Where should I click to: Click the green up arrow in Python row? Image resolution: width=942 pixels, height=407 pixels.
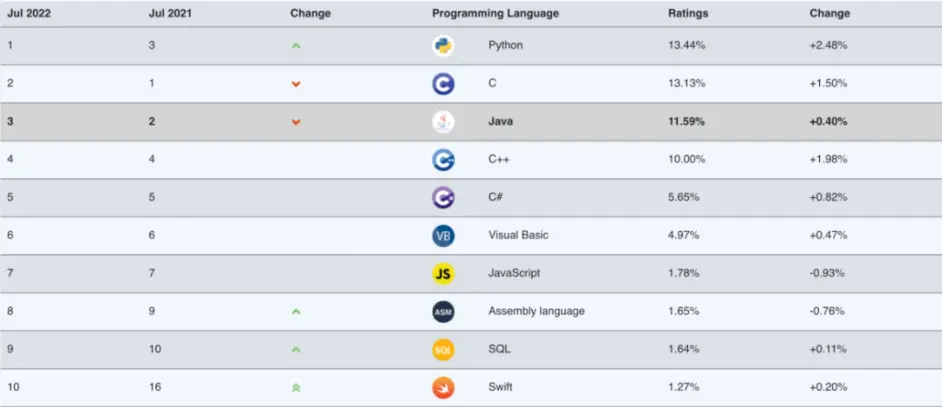[x=296, y=46]
